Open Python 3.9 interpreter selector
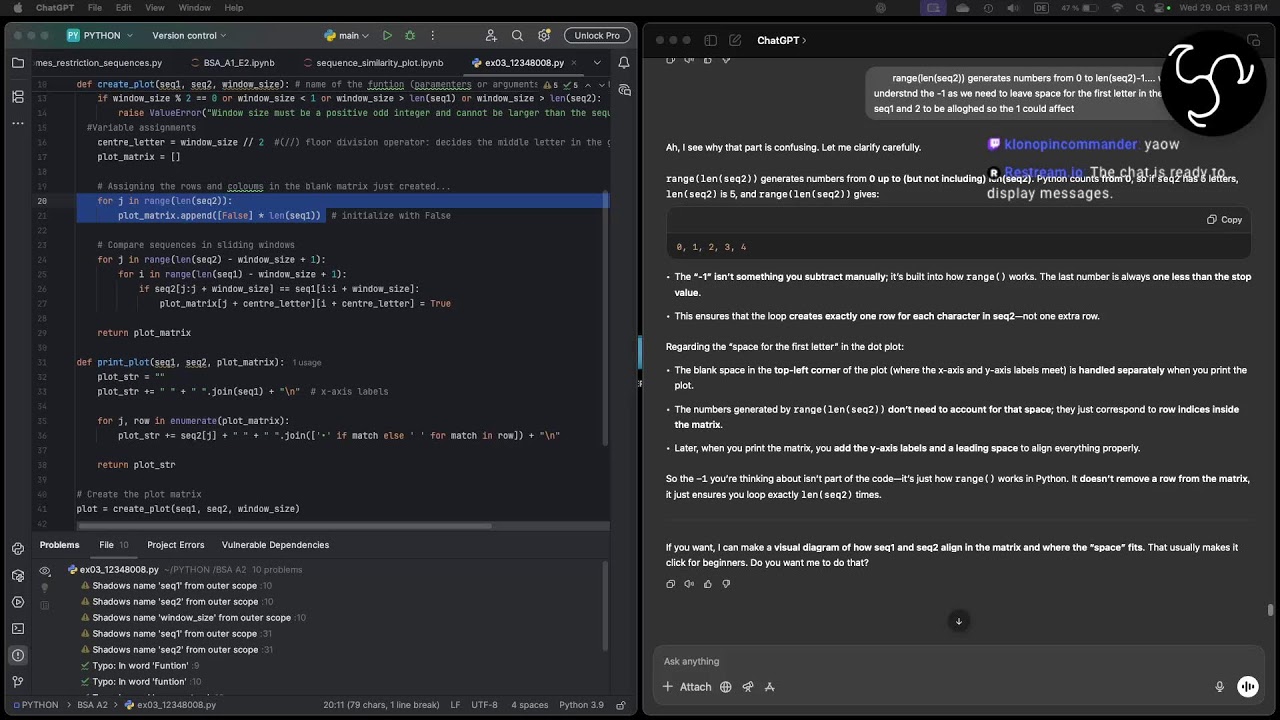Screen dimensions: 1280x720 [x=581, y=705]
